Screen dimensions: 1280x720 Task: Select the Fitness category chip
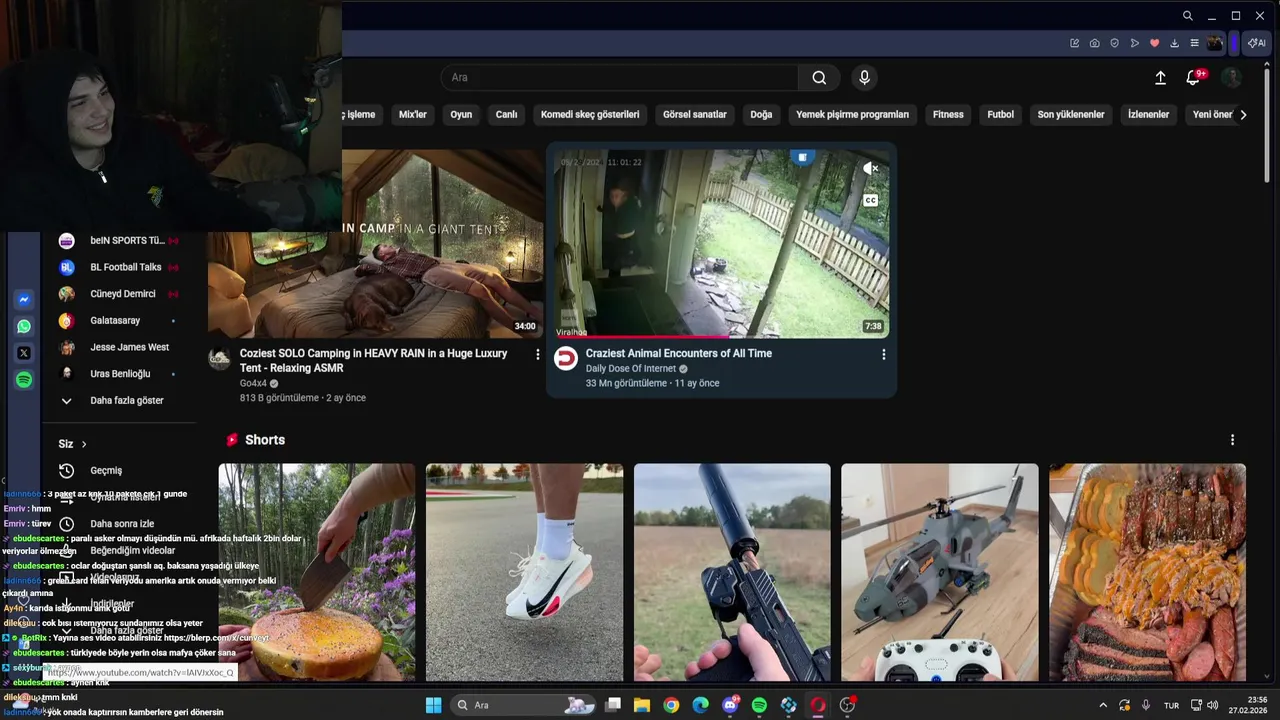948,114
